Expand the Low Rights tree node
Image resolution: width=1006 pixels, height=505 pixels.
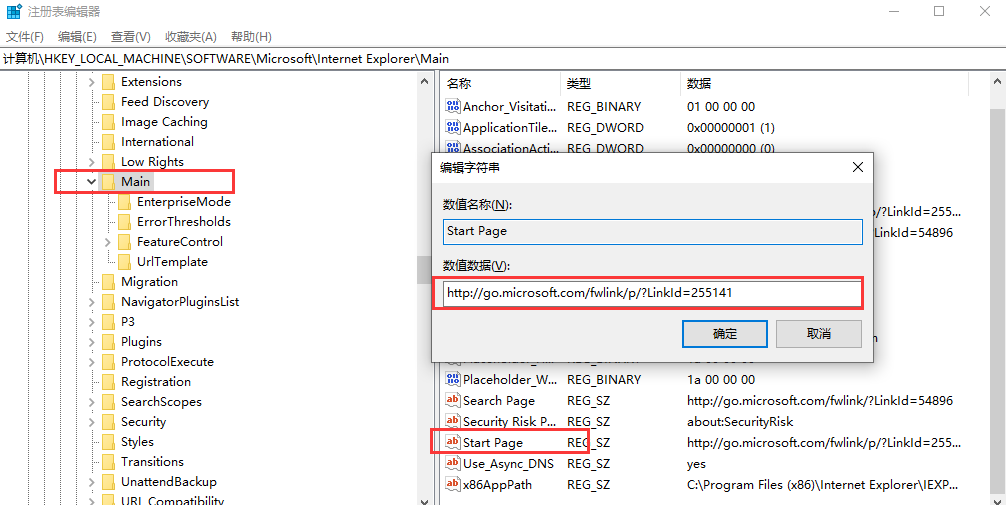(x=91, y=162)
